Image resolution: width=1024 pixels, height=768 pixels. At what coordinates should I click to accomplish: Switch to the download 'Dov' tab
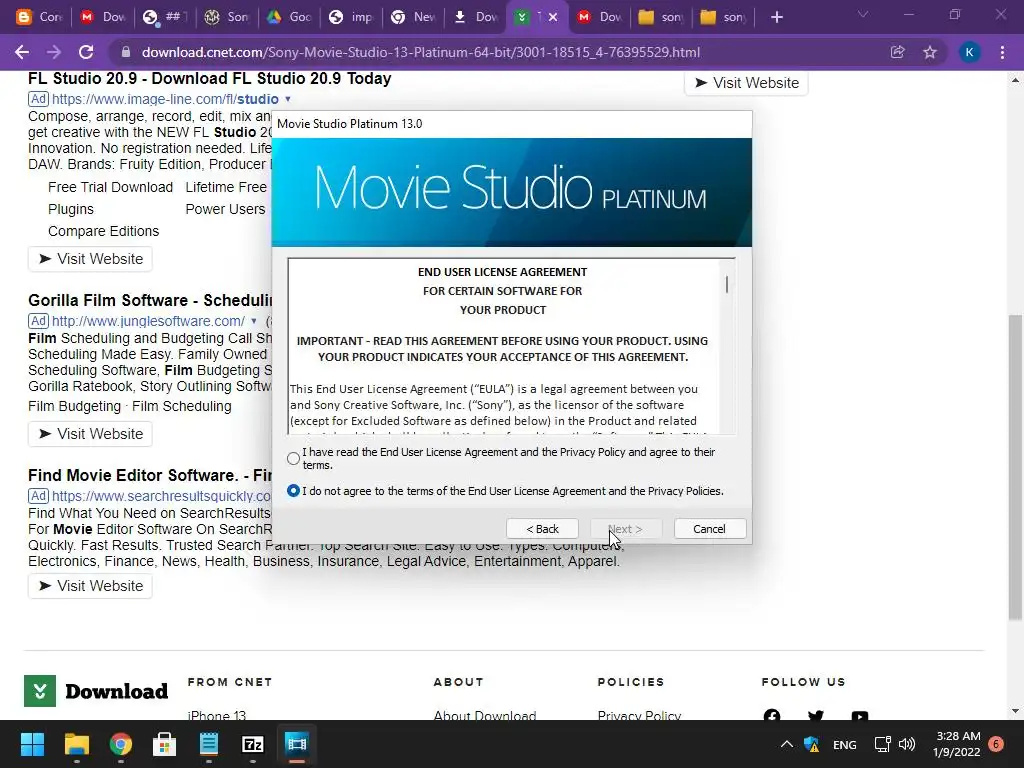[x=475, y=17]
